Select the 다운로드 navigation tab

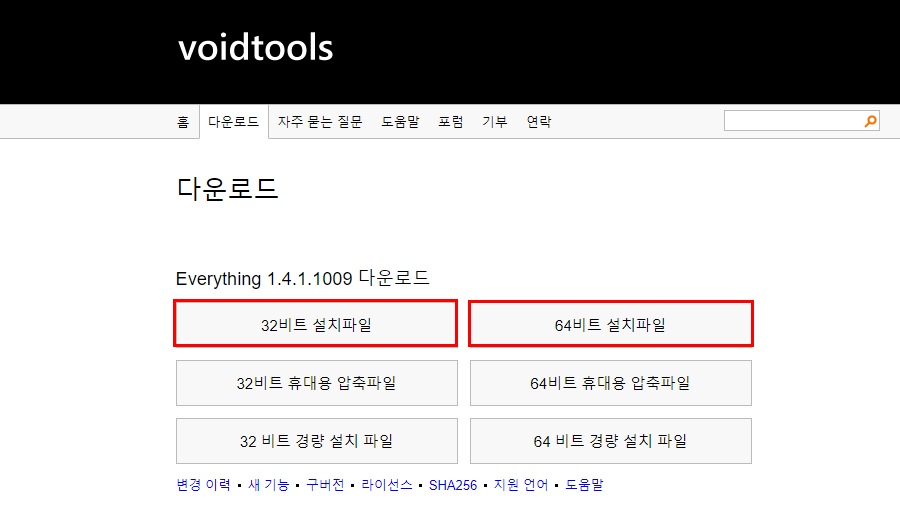tap(234, 122)
